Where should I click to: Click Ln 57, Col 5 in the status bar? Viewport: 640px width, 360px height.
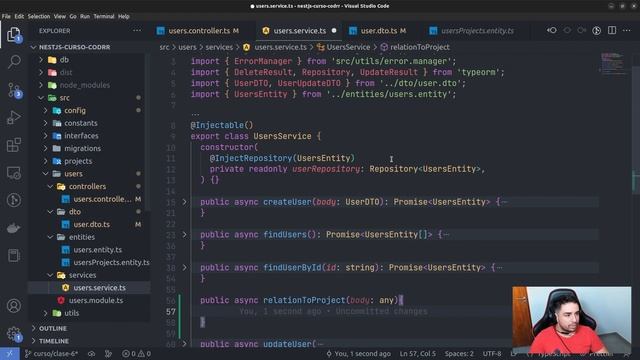[x=418, y=353]
